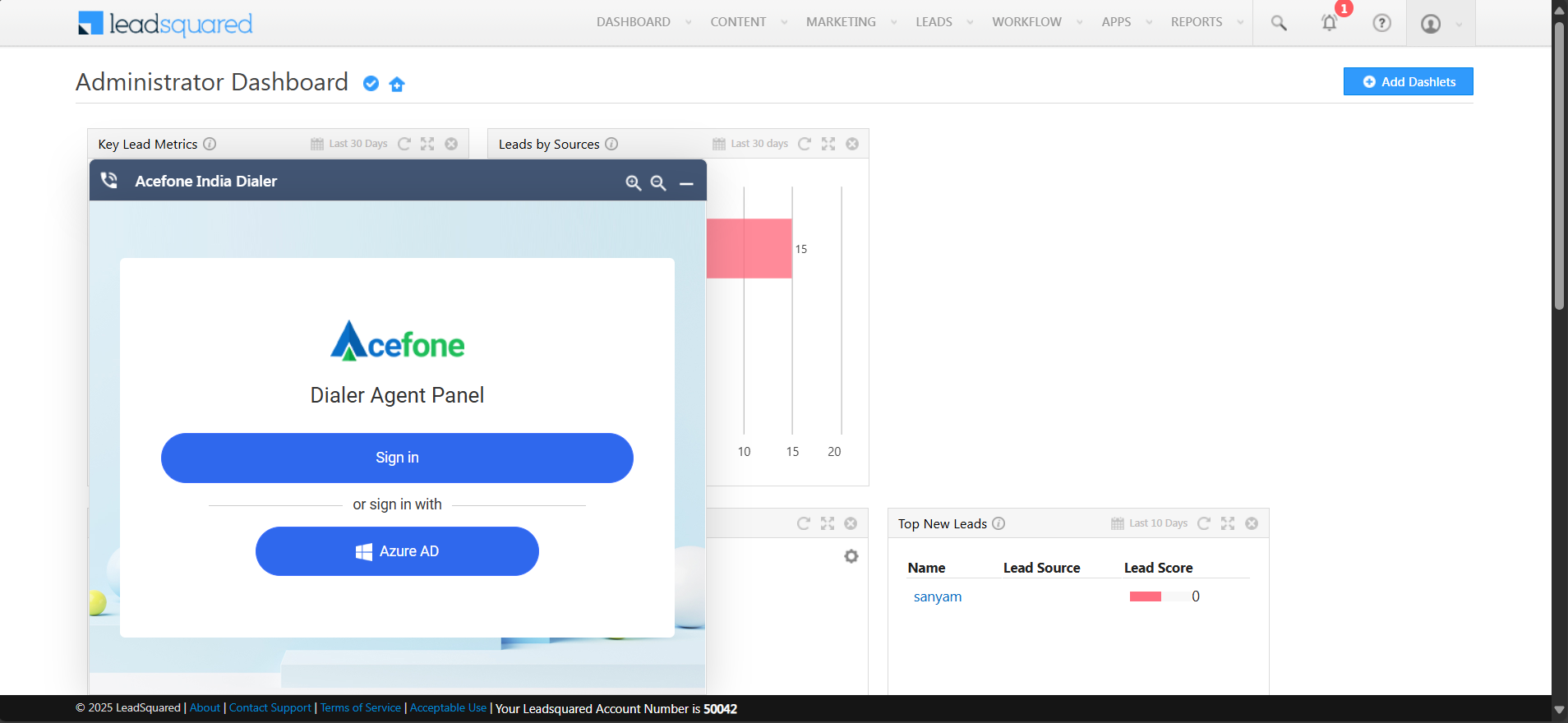Set dashboard as home with house icon
This screenshot has width=1568, height=723.
pos(397,84)
